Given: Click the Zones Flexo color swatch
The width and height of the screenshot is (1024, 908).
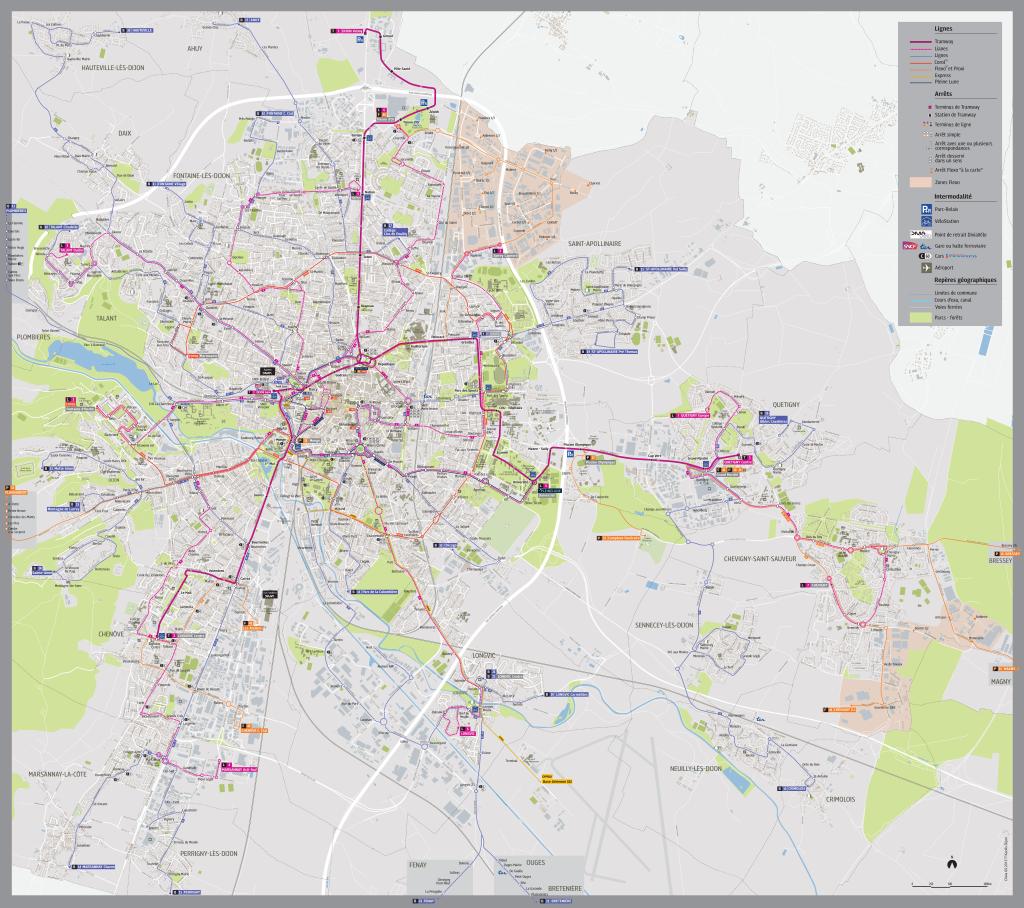Looking at the screenshot, I should [x=920, y=183].
